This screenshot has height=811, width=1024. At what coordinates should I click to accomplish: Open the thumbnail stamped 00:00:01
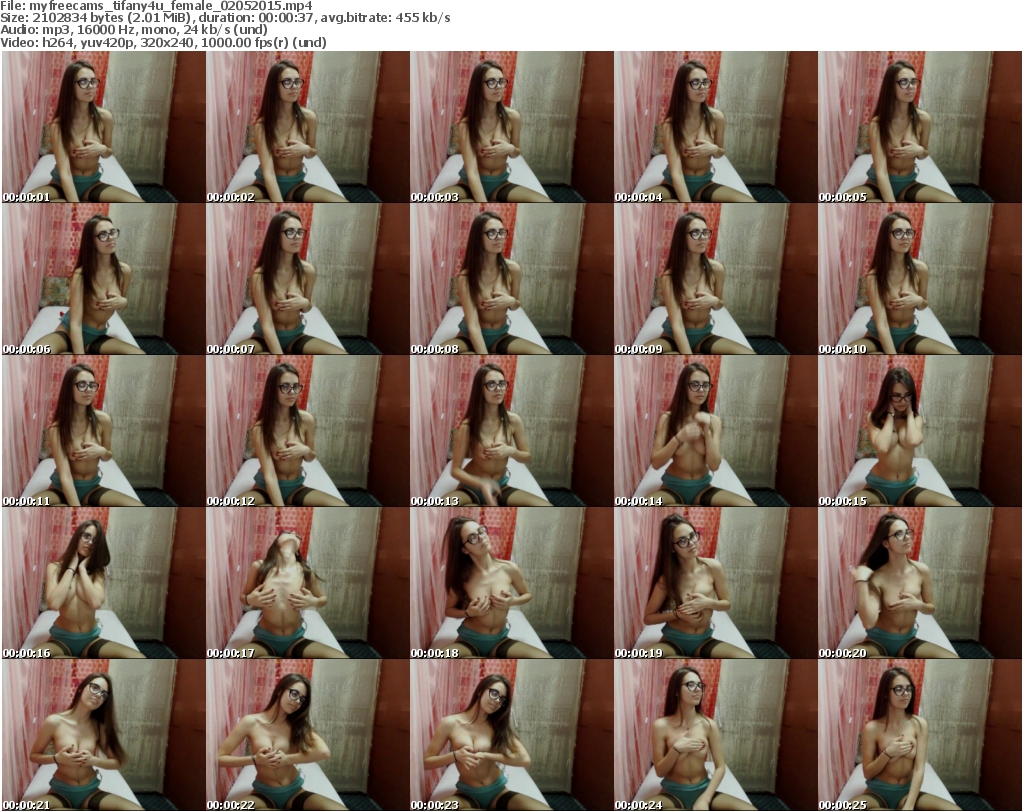point(104,127)
